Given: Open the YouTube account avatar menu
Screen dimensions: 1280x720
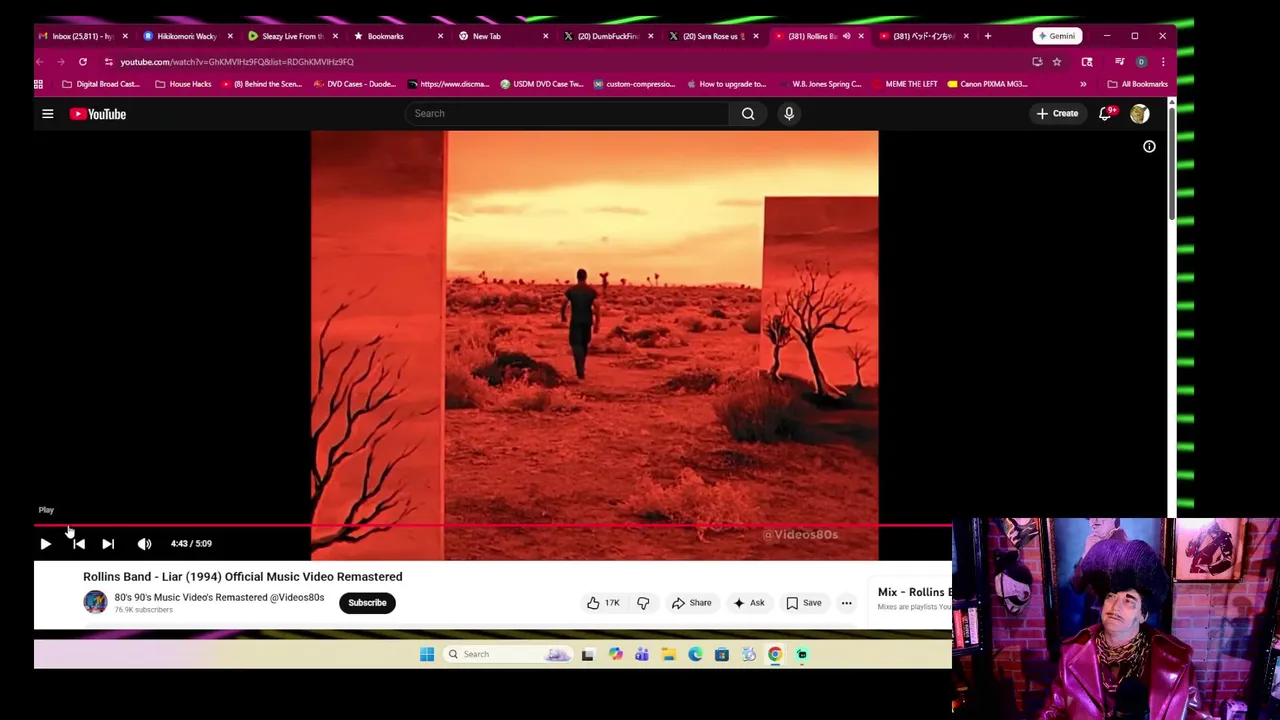Looking at the screenshot, I should click(x=1139, y=114).
